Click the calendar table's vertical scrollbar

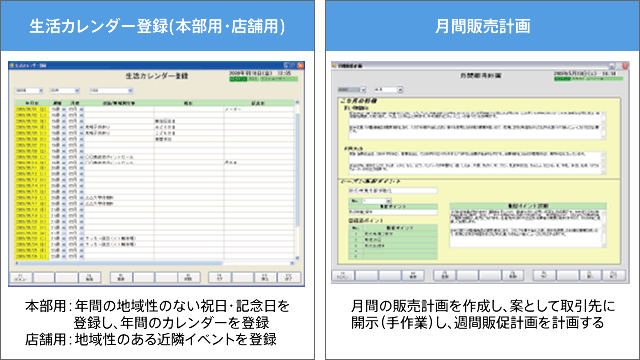pyautogui.click(x=297, y=180)
